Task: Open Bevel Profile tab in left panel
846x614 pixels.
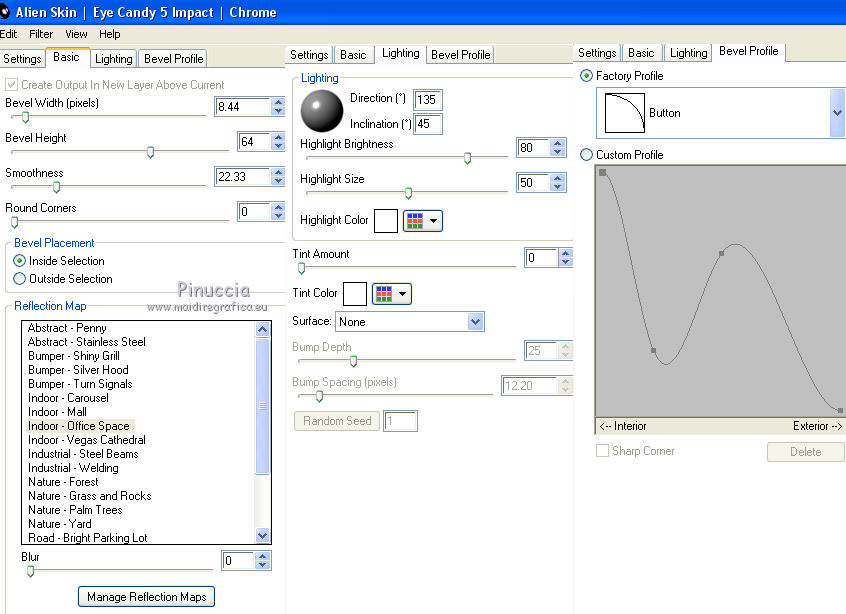Action: 173,59
